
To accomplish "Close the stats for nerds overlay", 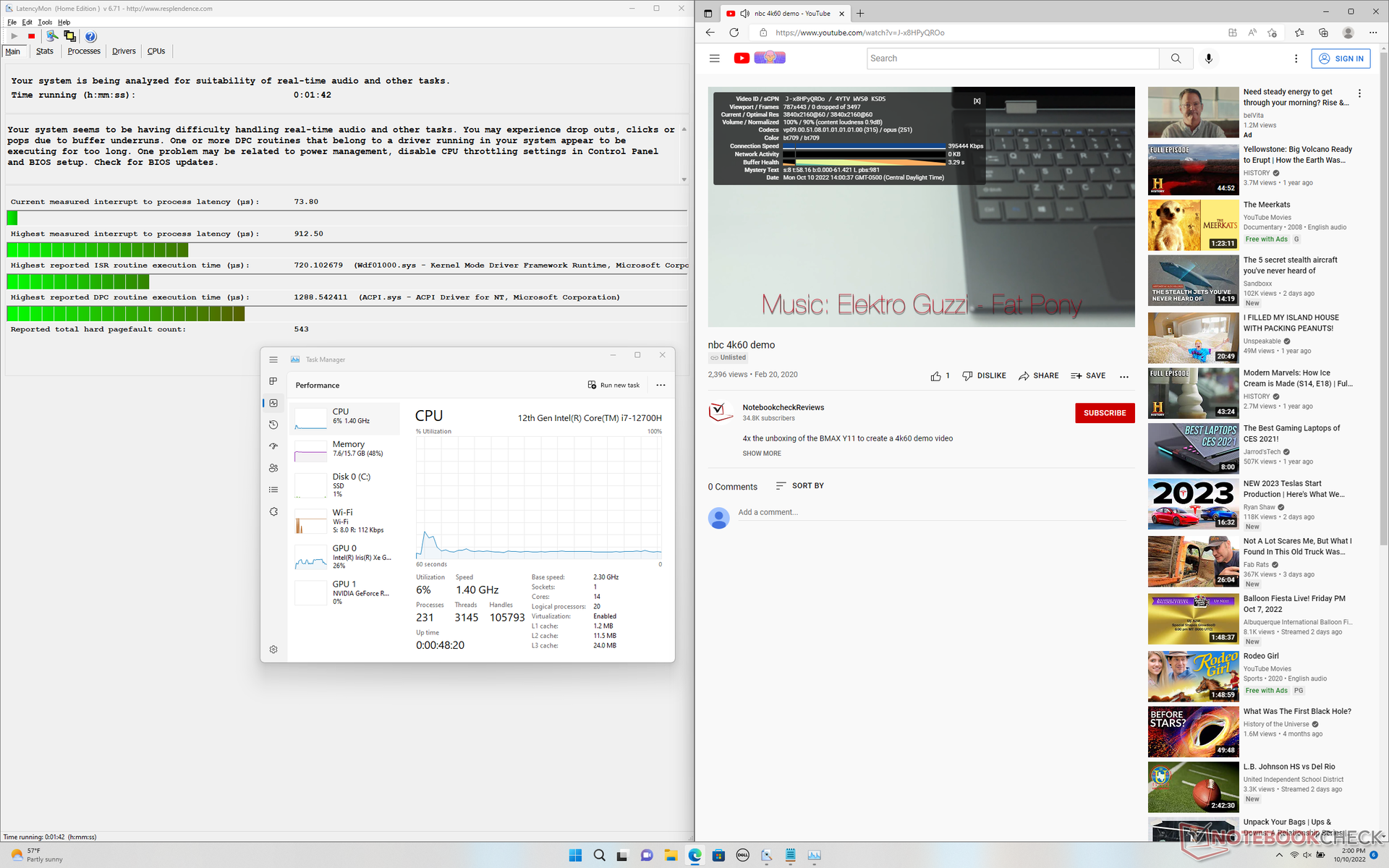I will (x=977, y=101).
